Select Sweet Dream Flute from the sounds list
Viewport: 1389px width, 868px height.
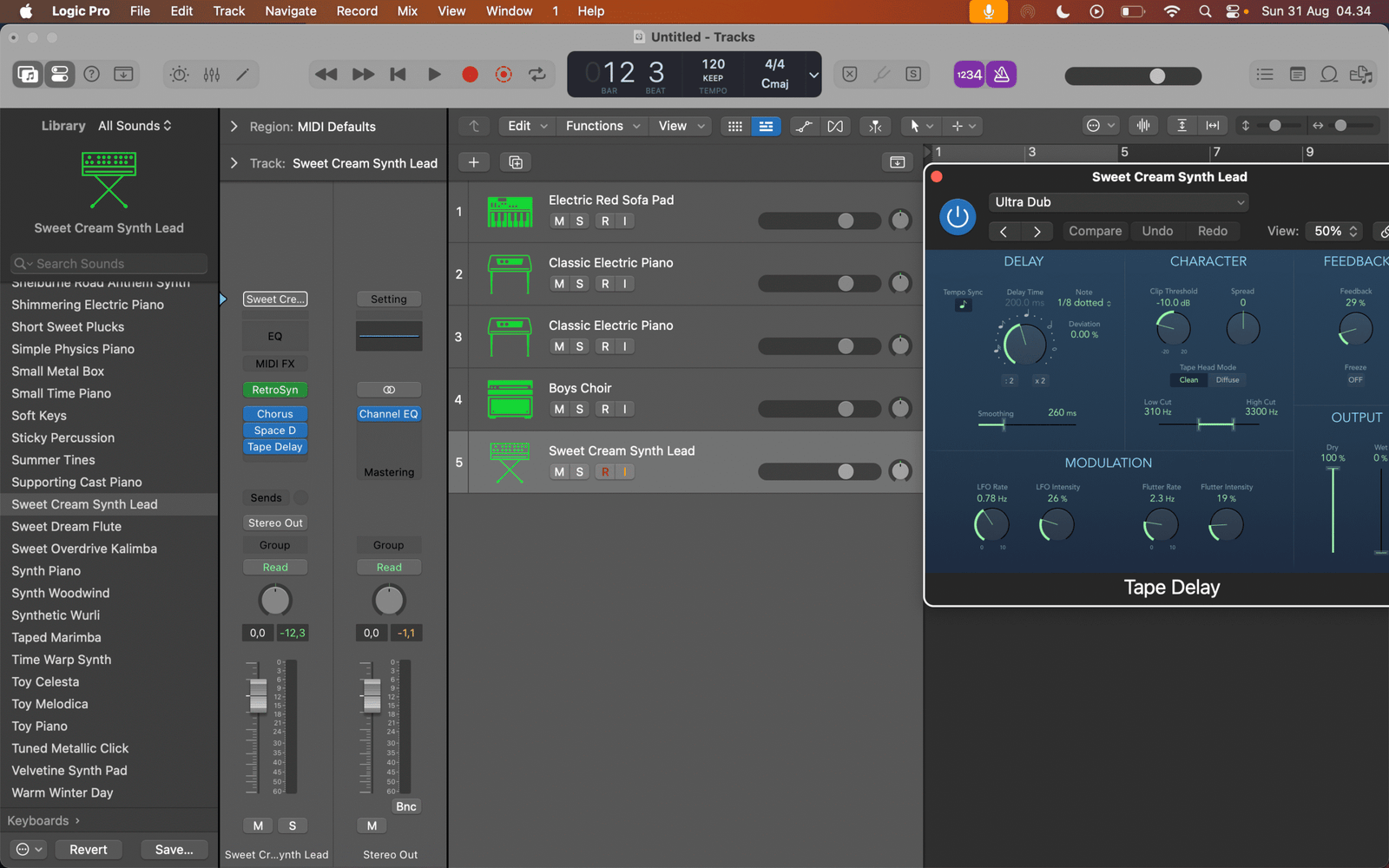(x=65, y=526)
